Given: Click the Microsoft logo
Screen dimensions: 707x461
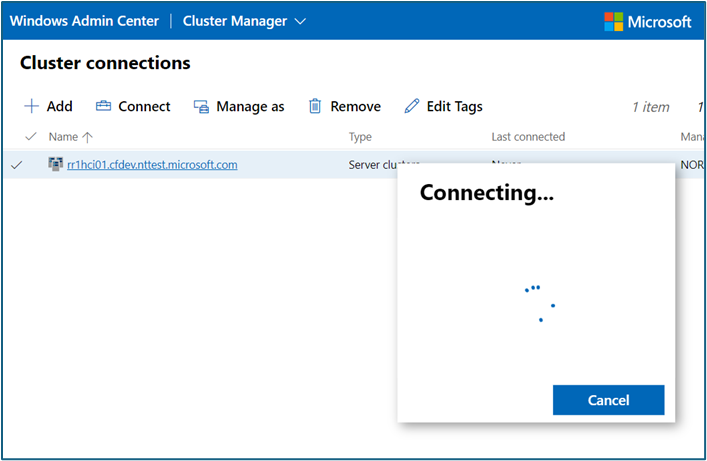Looking at the screenshot, I should [647, 22].
